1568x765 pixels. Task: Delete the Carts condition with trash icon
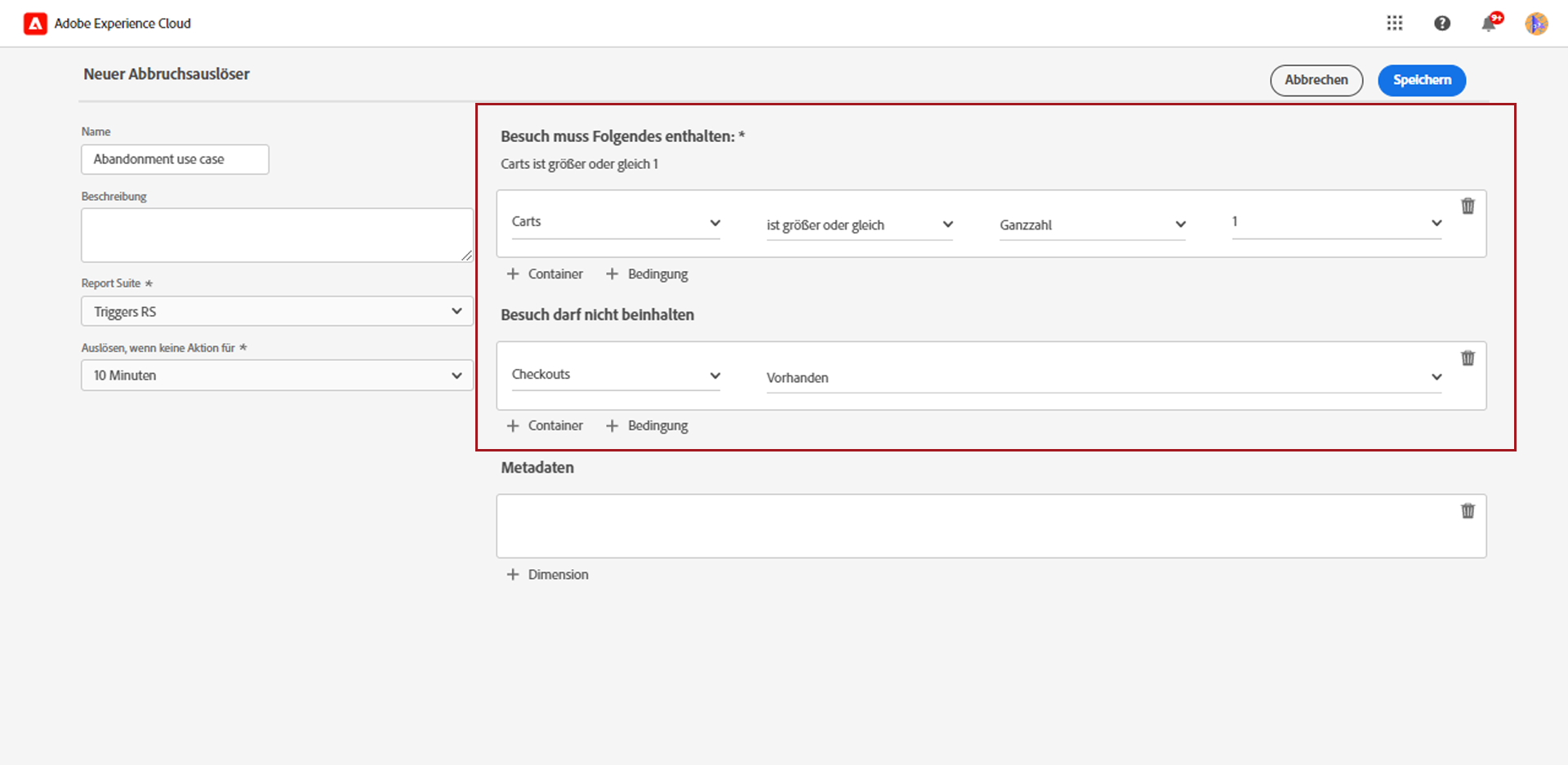pos(1468,207)
